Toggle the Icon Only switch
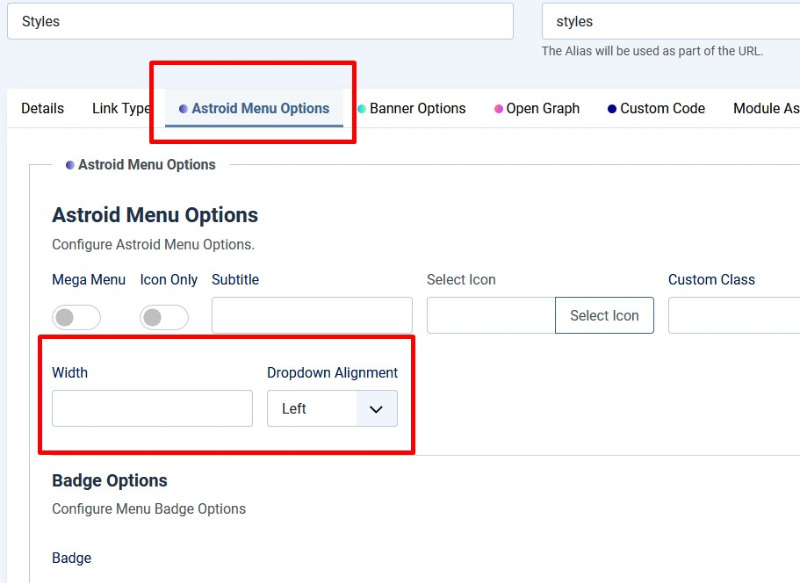800x583 pixels. click(164, 318)
